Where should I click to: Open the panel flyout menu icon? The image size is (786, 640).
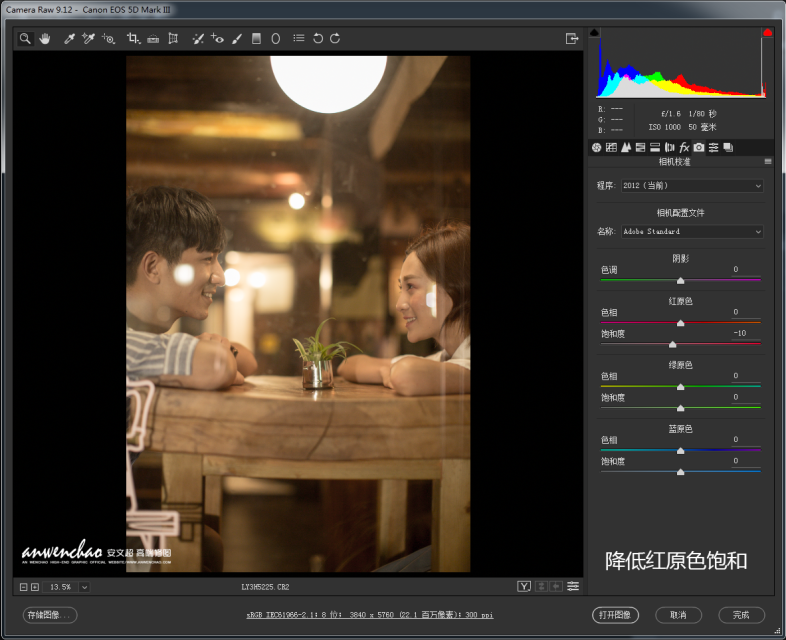click(x=768, y=161)
